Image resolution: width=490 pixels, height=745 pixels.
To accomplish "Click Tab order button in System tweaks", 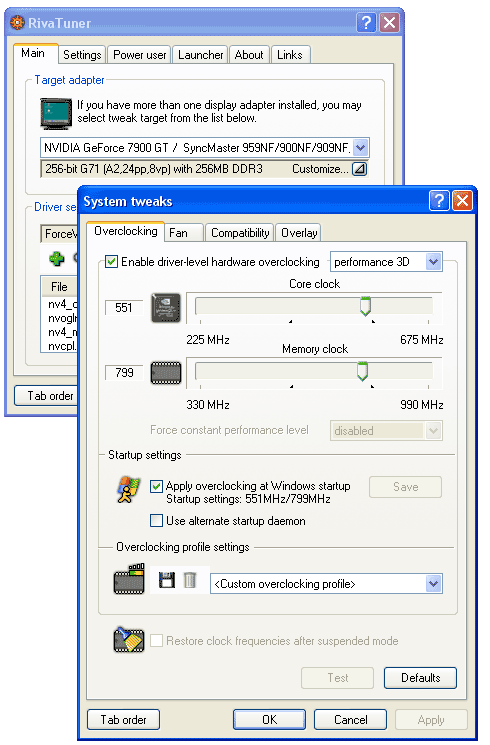I will [x=124, y=719].
